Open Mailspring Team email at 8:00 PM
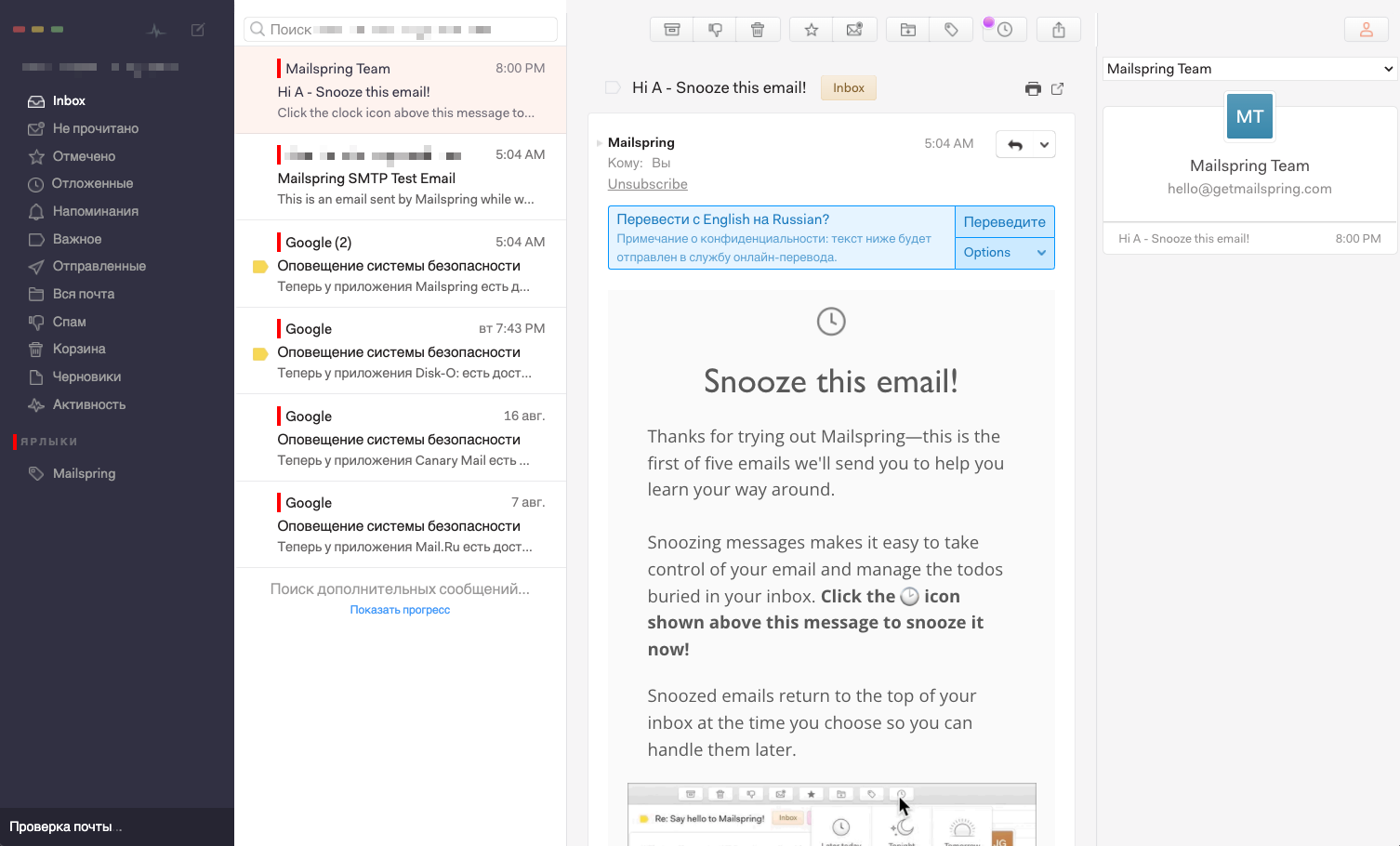The width and height of the screenshot is (1400, 846). point(401,90)
